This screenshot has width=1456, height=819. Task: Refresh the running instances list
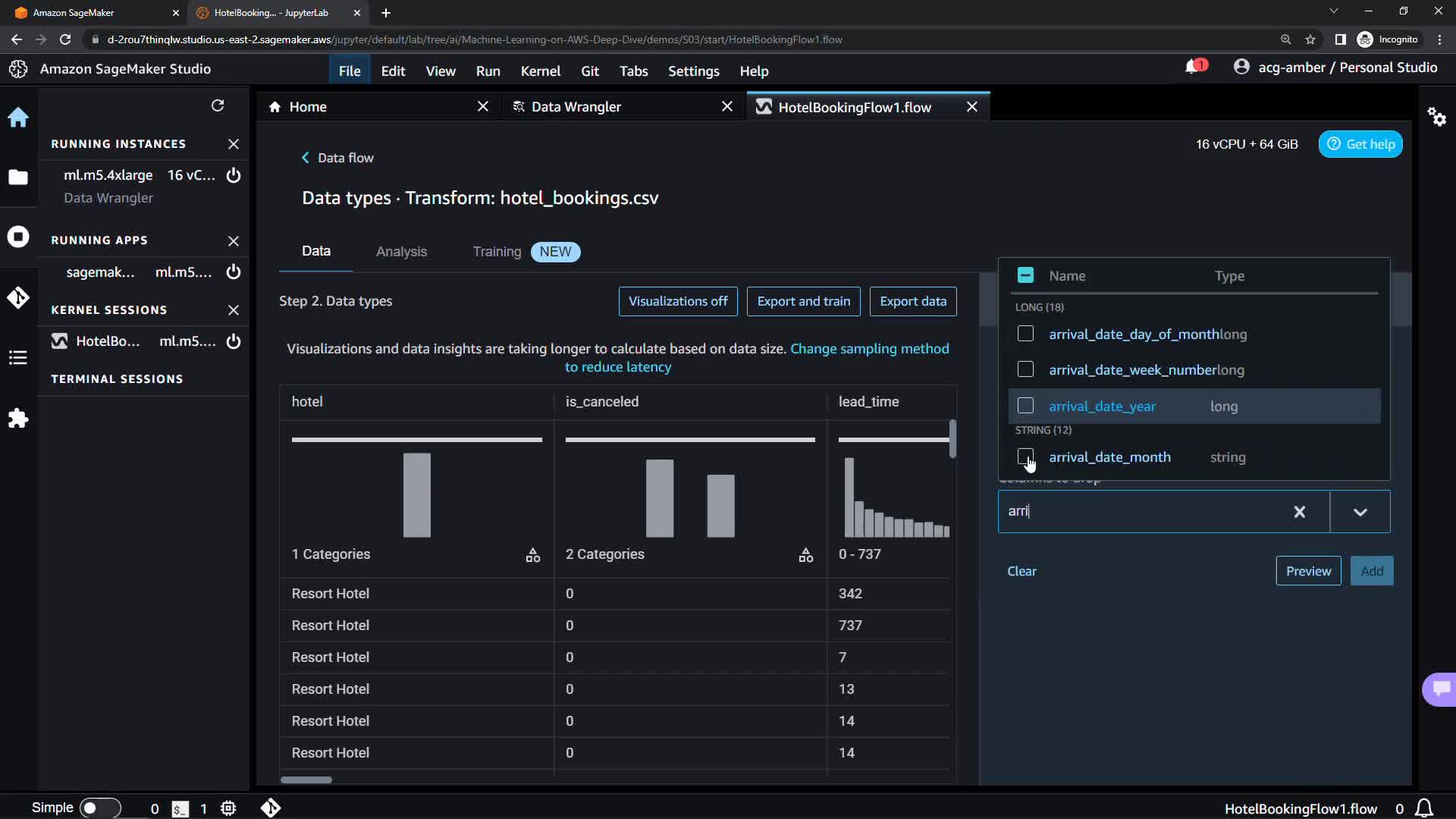218,105
